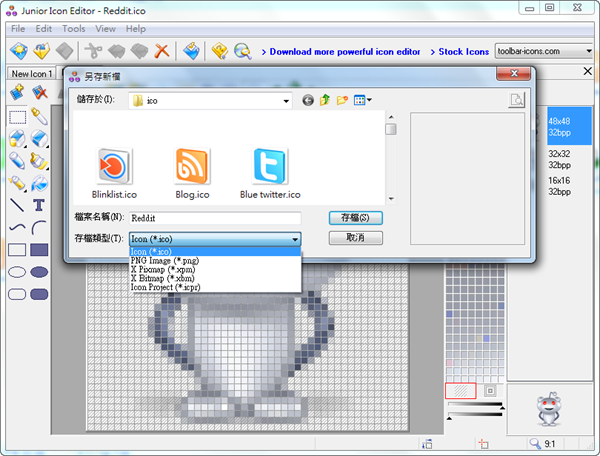The image size is (600, 456).
Task: Follow the Stock Icons link
Action: 463,52
